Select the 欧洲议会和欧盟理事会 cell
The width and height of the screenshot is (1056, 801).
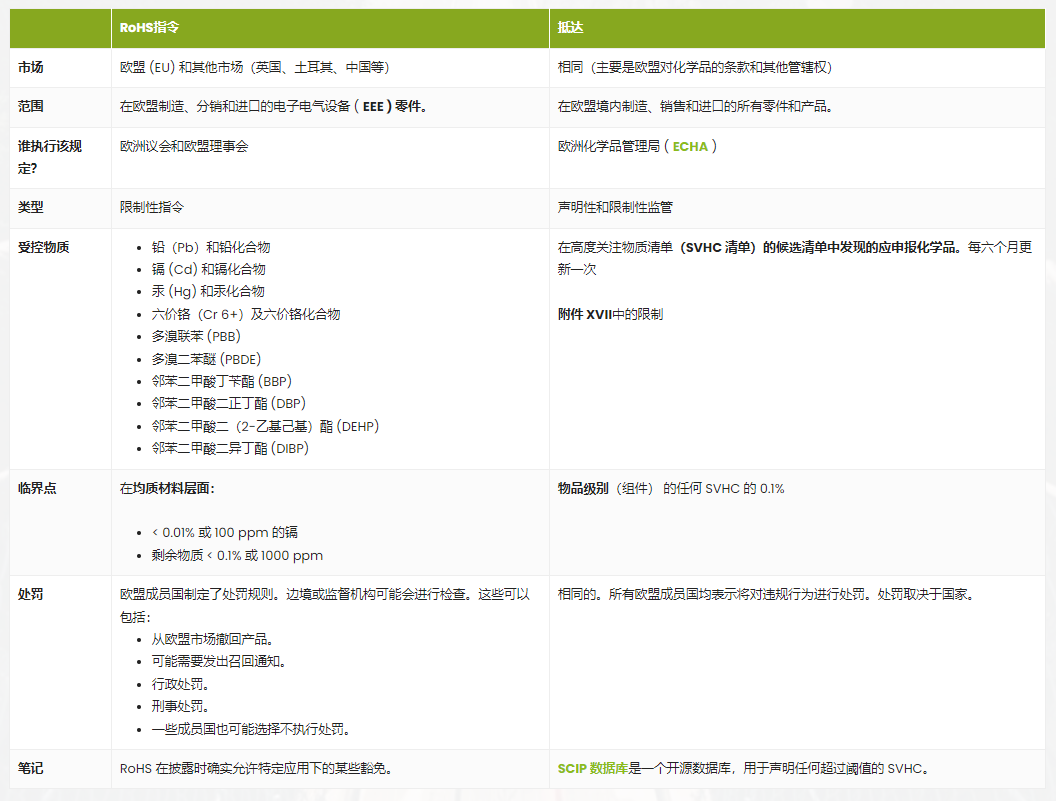pos(186,146)
